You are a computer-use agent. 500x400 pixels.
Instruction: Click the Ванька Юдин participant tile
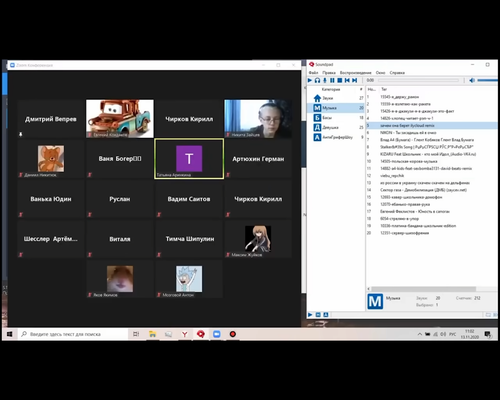click(51, 199)
